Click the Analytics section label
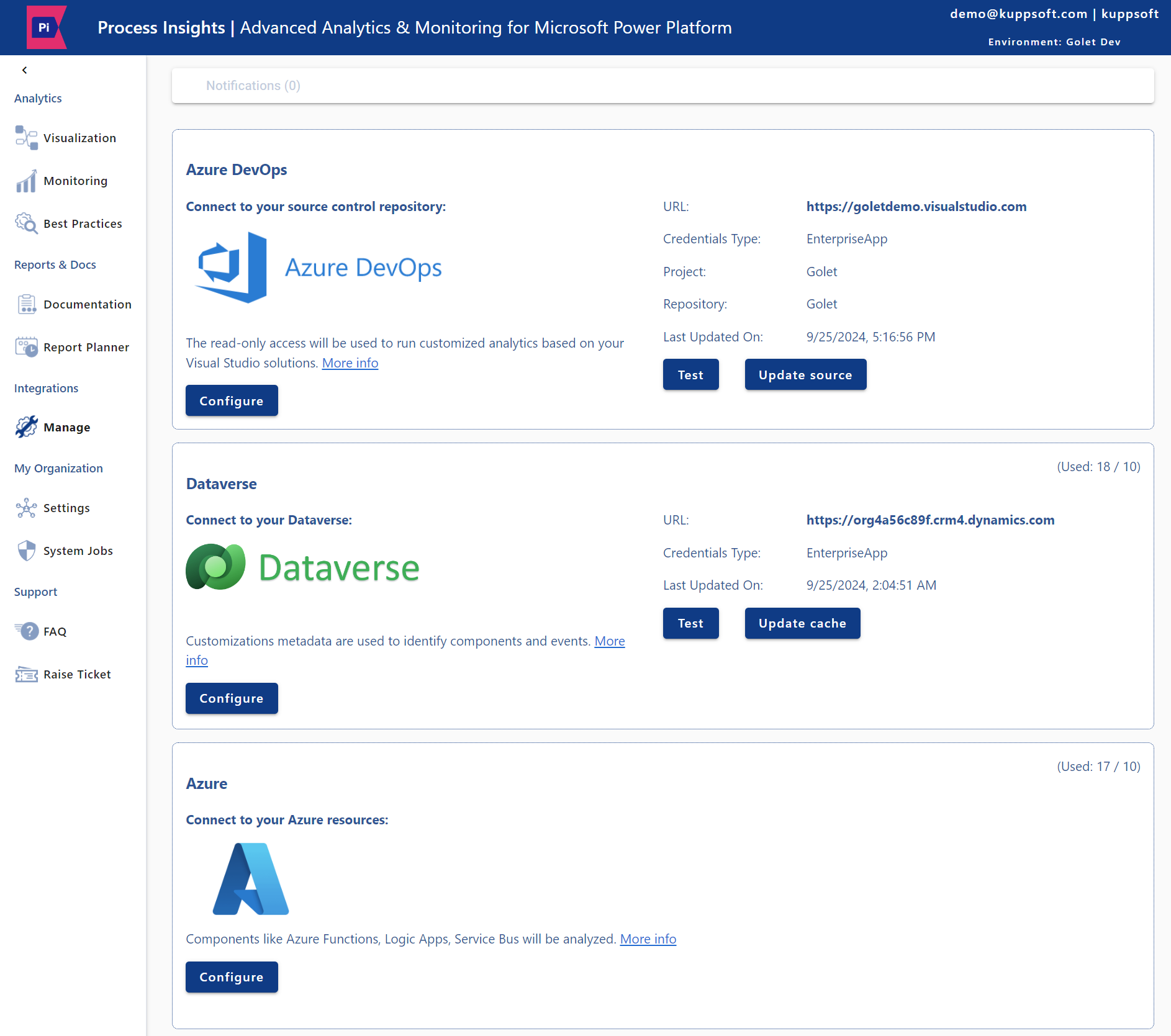 38,98
